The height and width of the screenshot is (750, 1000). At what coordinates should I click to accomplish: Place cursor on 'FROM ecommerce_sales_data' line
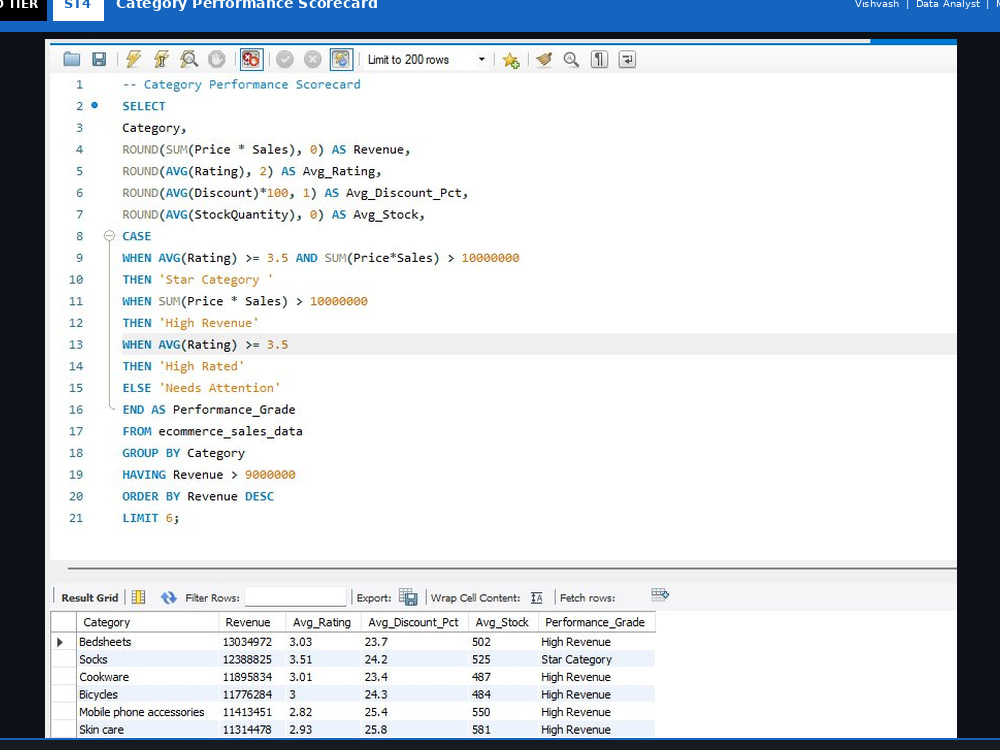[x=212, y=431]
